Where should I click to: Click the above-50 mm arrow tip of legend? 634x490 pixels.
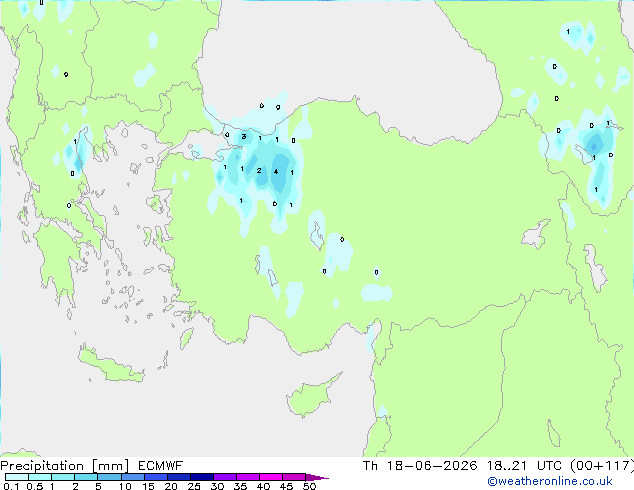(x=317, y=477)
